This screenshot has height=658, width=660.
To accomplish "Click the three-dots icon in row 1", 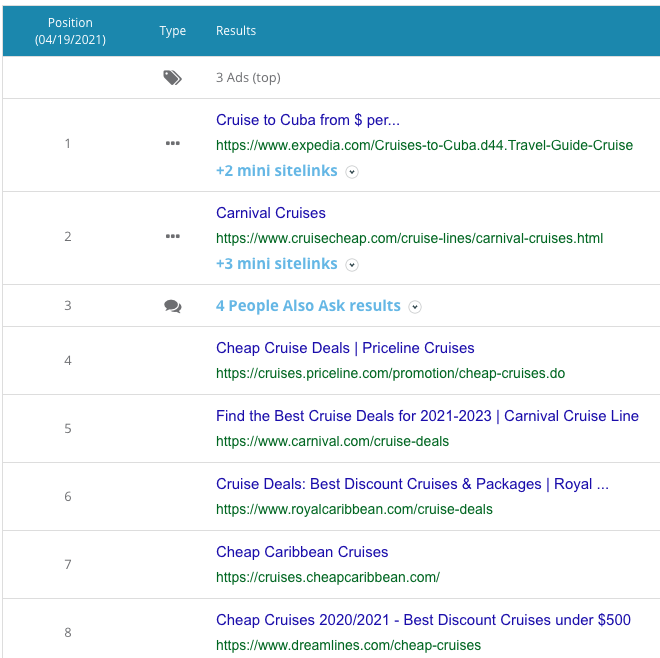I will pos(173,143).
